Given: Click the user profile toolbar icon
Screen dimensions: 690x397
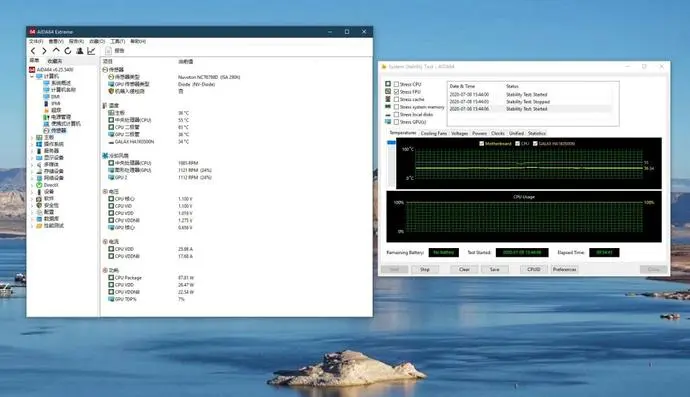Looking at the screenshot, I should 80,51.
